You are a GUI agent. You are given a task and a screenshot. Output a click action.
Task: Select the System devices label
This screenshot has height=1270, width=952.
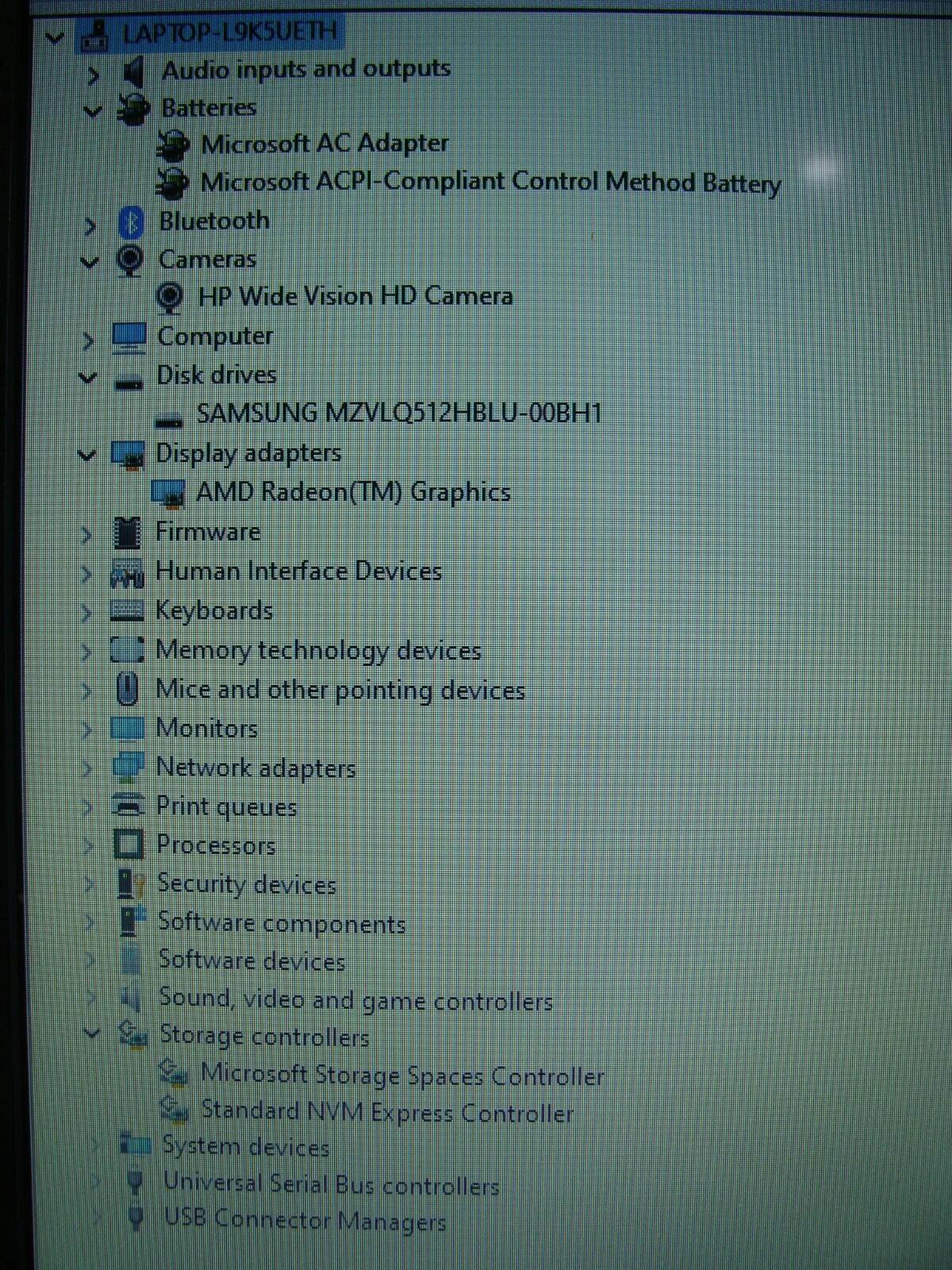tap(245, 1146)
